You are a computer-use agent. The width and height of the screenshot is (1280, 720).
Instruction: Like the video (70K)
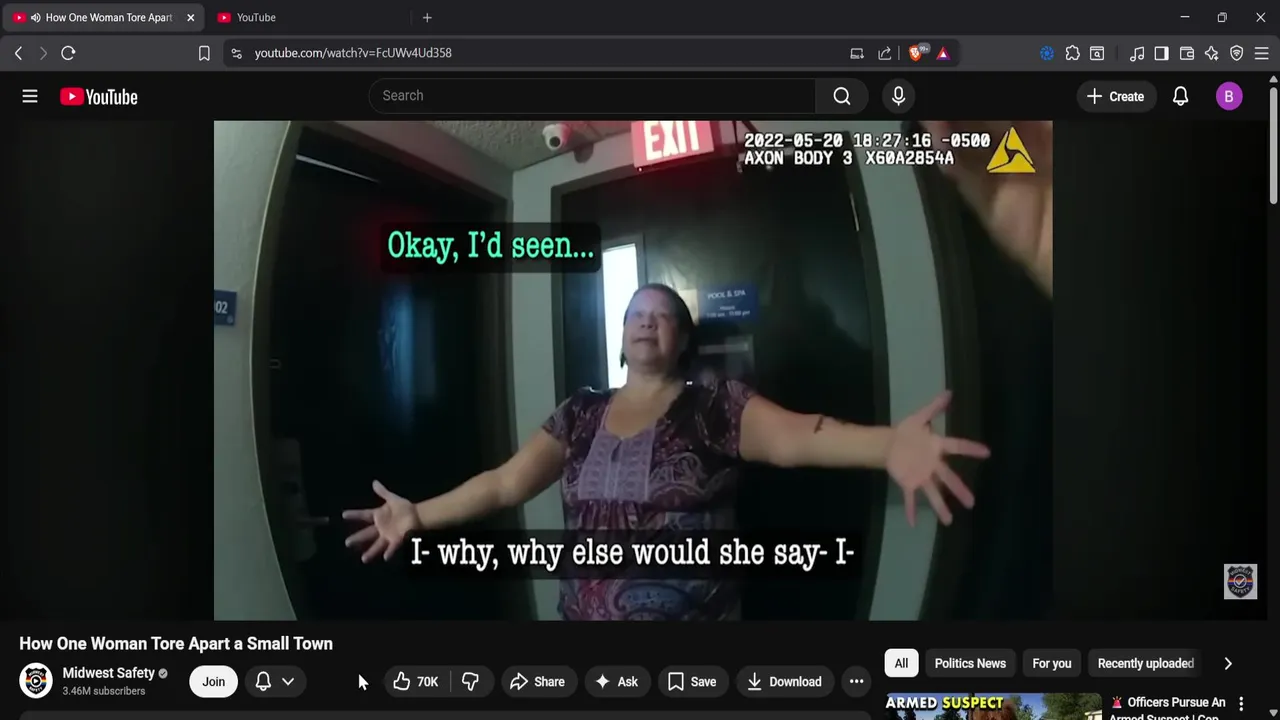416,682
